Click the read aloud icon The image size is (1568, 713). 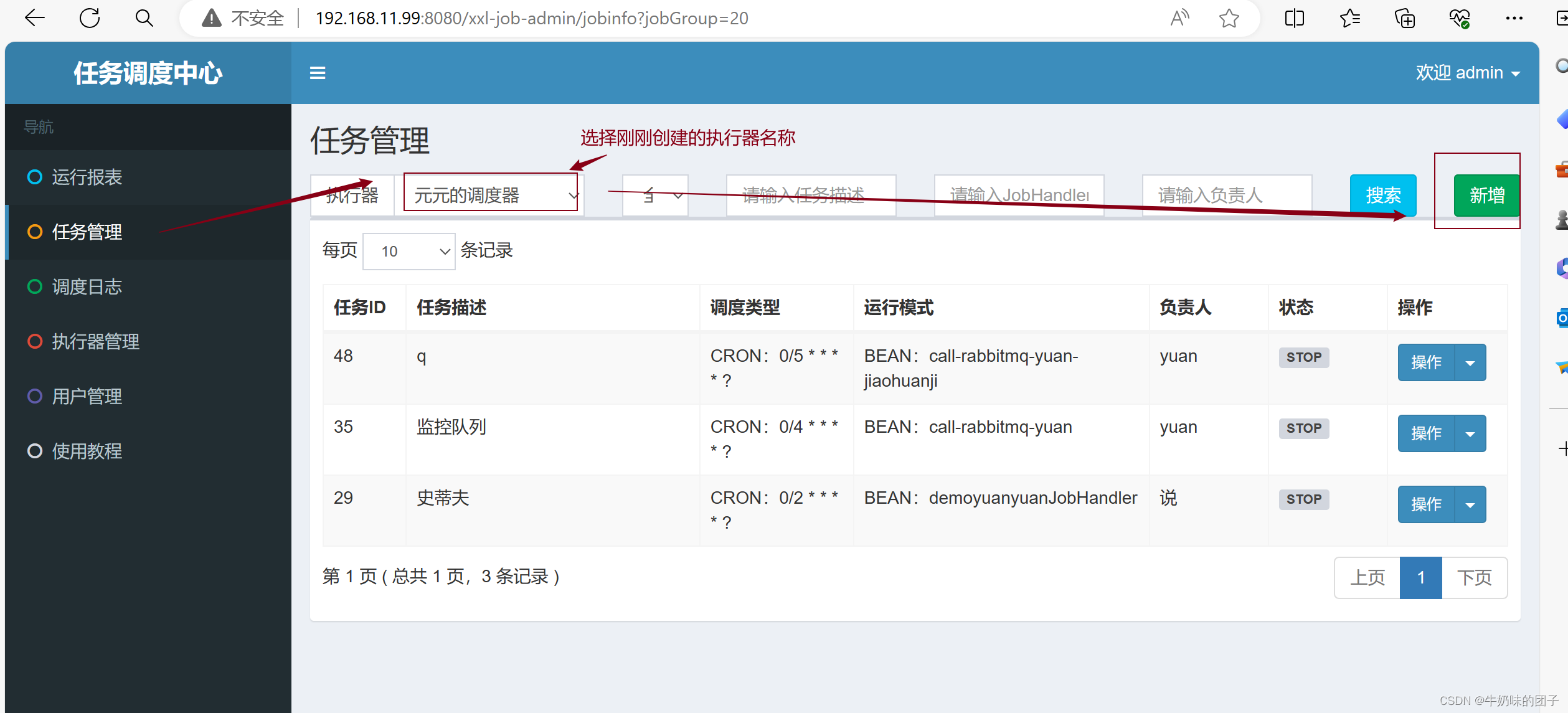click(1179, 18)
